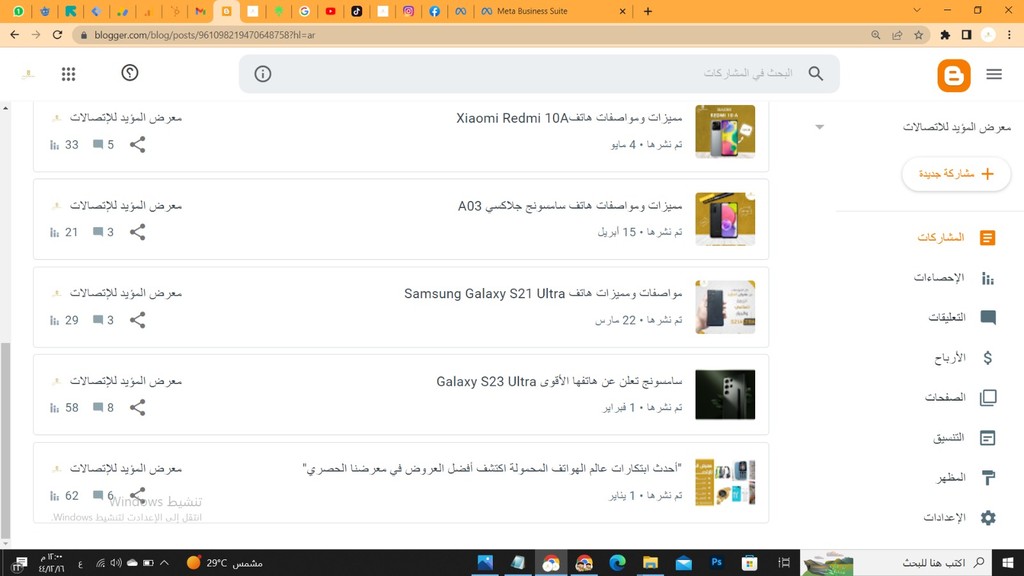
Task: Open Chrome's three-dot menu
Action: [x=1010, y=35]
